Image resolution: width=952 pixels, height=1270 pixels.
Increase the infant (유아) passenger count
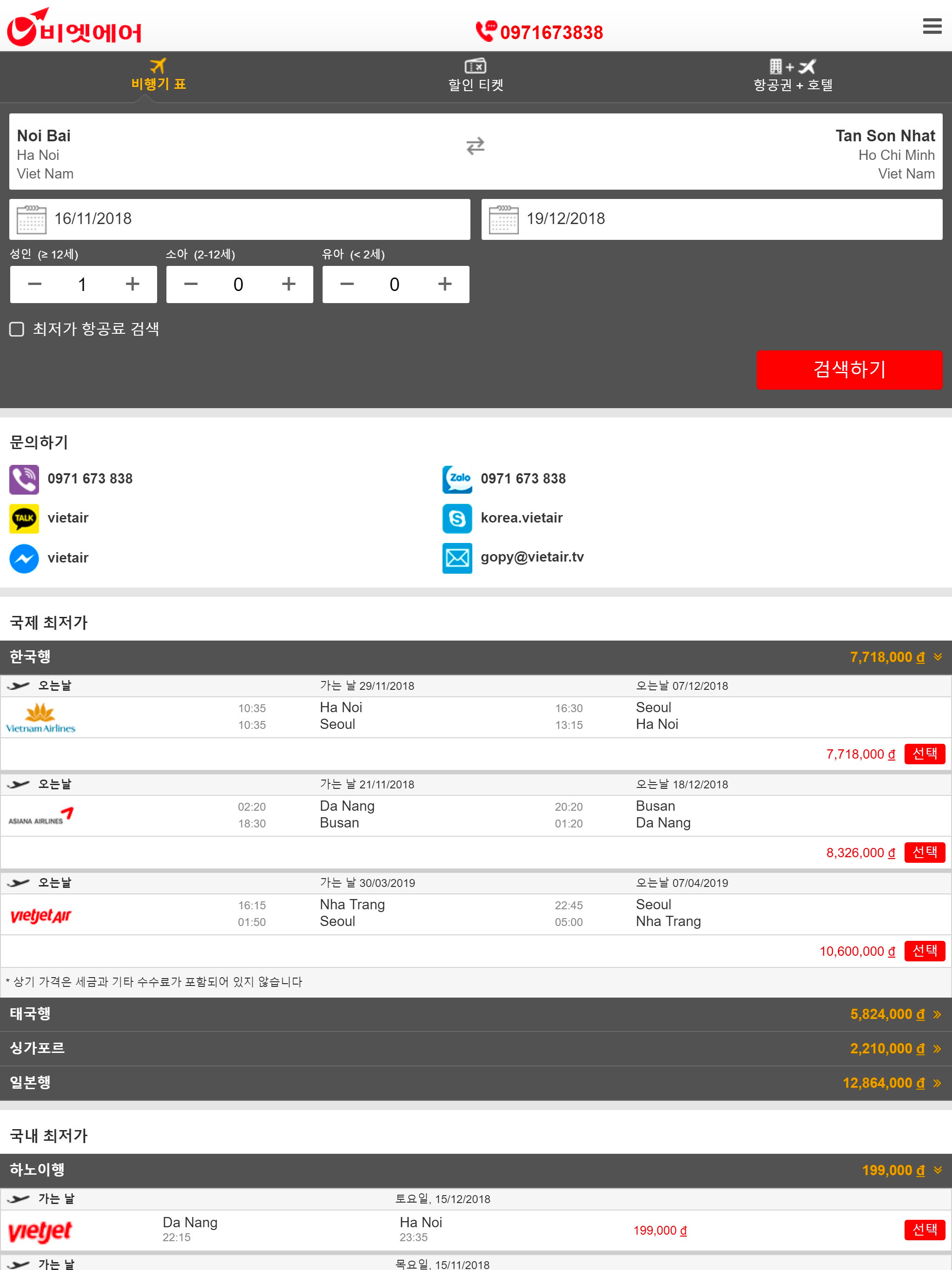pyautogui.click(x=445, y=284)
